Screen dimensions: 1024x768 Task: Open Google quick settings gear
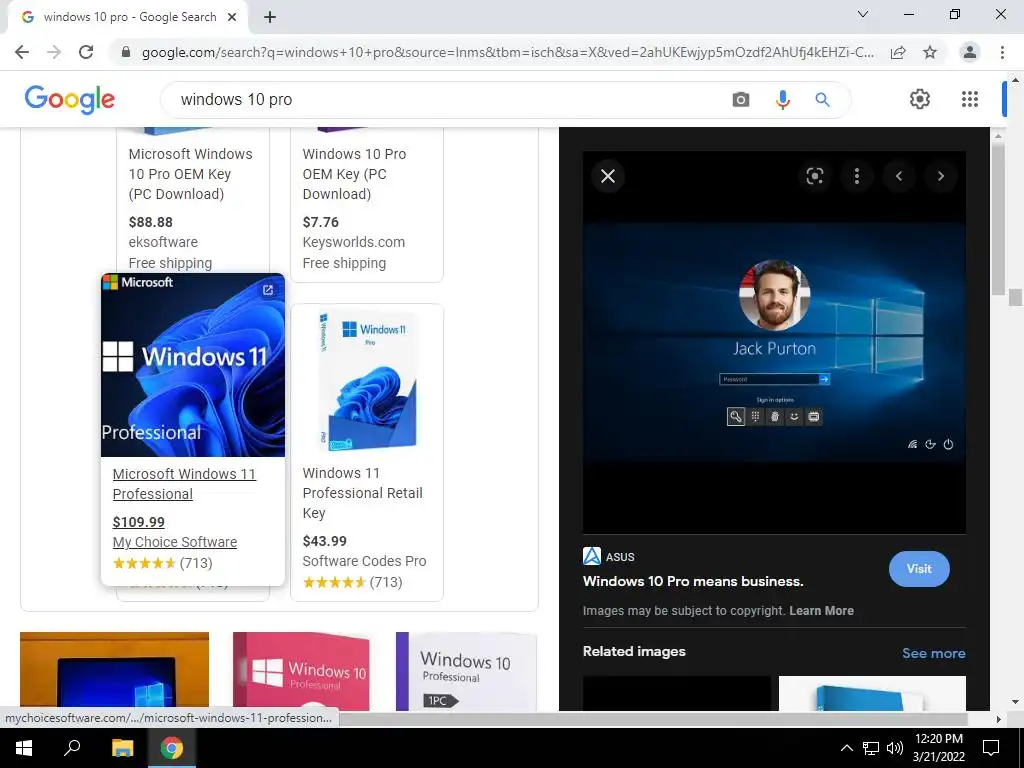[x=920, y=99]
